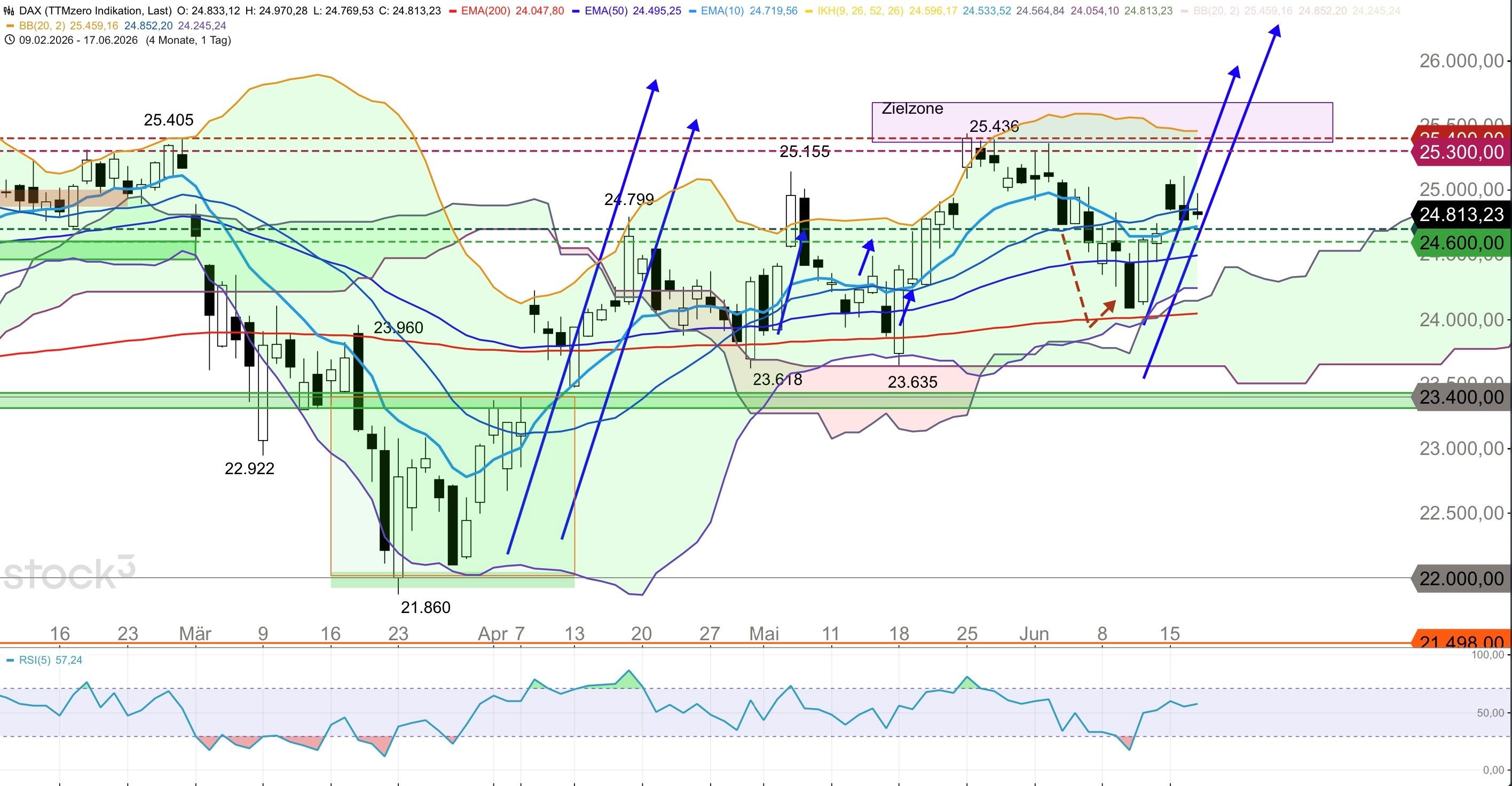This screenshot has width=1512, height=786.
Task: Click the period text (4 Monate, 1 Tag)
Action: (x=188, y=40)
